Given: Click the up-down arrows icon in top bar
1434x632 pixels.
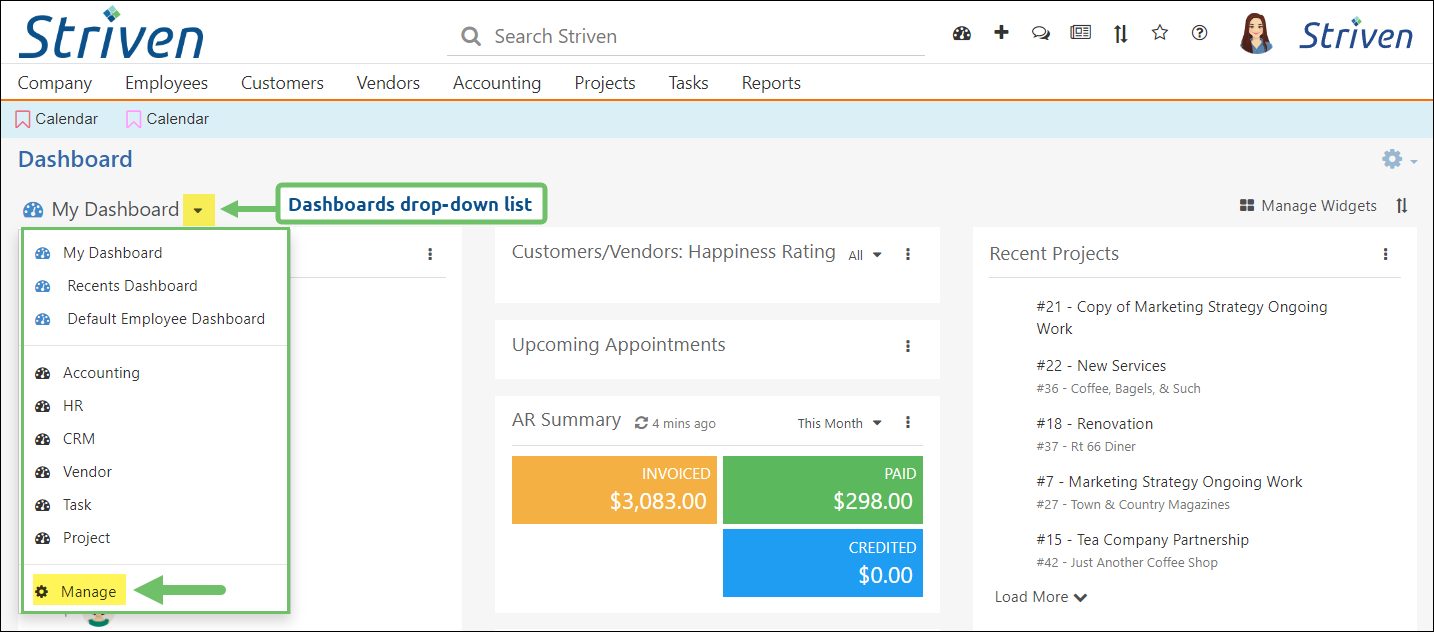Looking at the screenshot, I should 1121,33.
